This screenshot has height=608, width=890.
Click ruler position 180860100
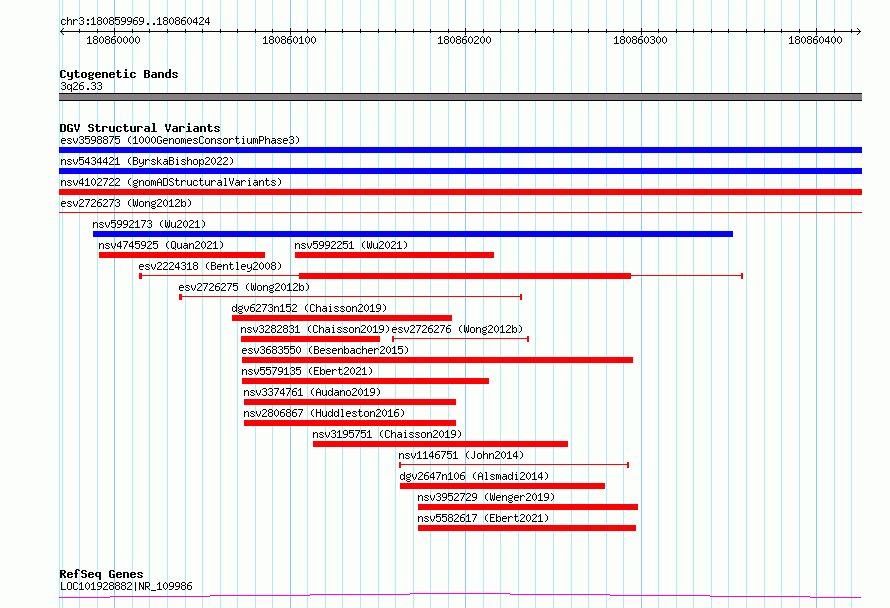[x=289, y=40]
